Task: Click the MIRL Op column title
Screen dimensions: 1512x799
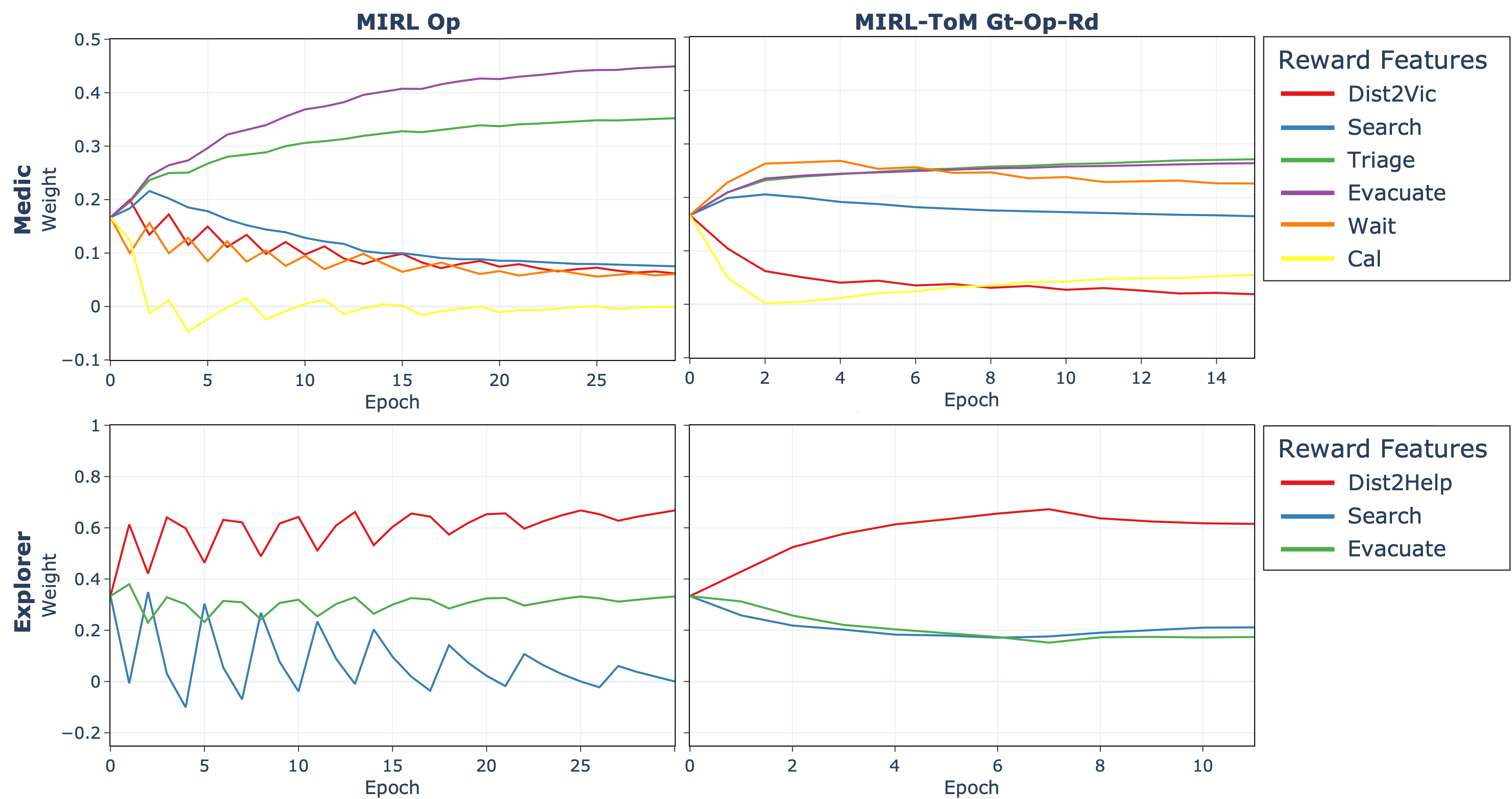Action: click(408, 22)
